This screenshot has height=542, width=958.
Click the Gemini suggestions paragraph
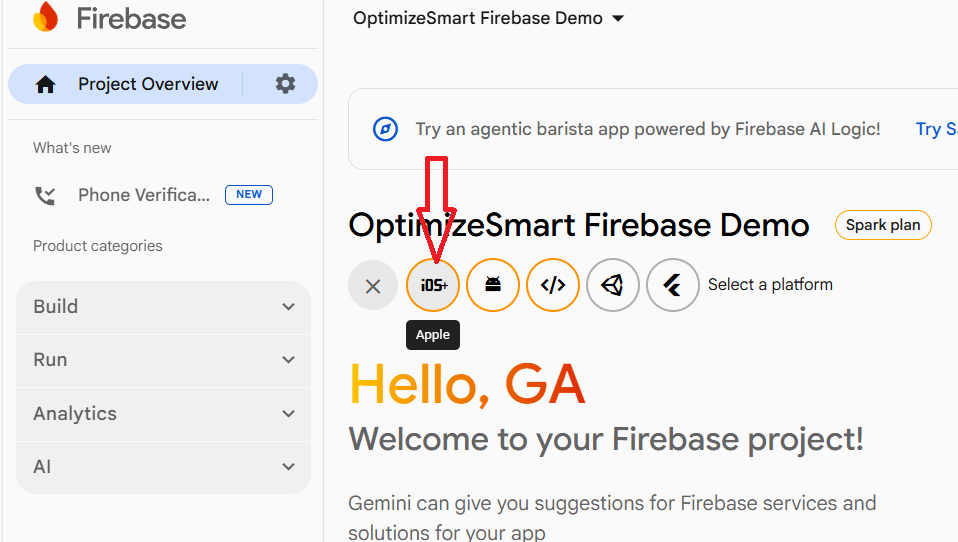pyautogui.click(x=612, y=517)
